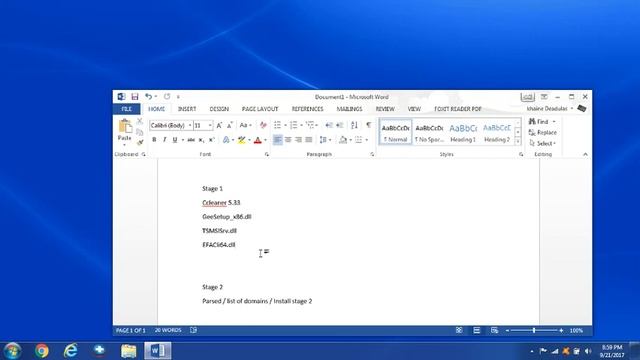Click the 20 WORDS count in the status bar
Screen dimensions: 640x360
tap(168, 330)
